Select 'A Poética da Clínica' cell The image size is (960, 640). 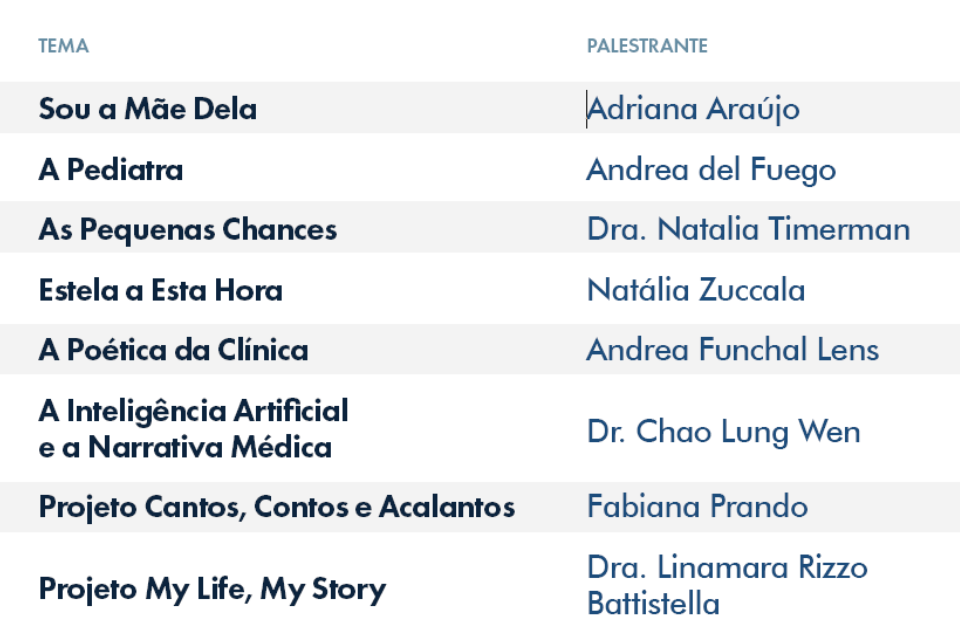pos(173,350)
